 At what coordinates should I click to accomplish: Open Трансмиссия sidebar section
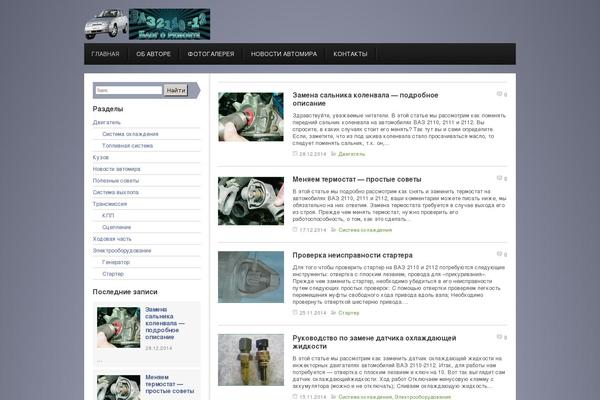click(109, 204)
